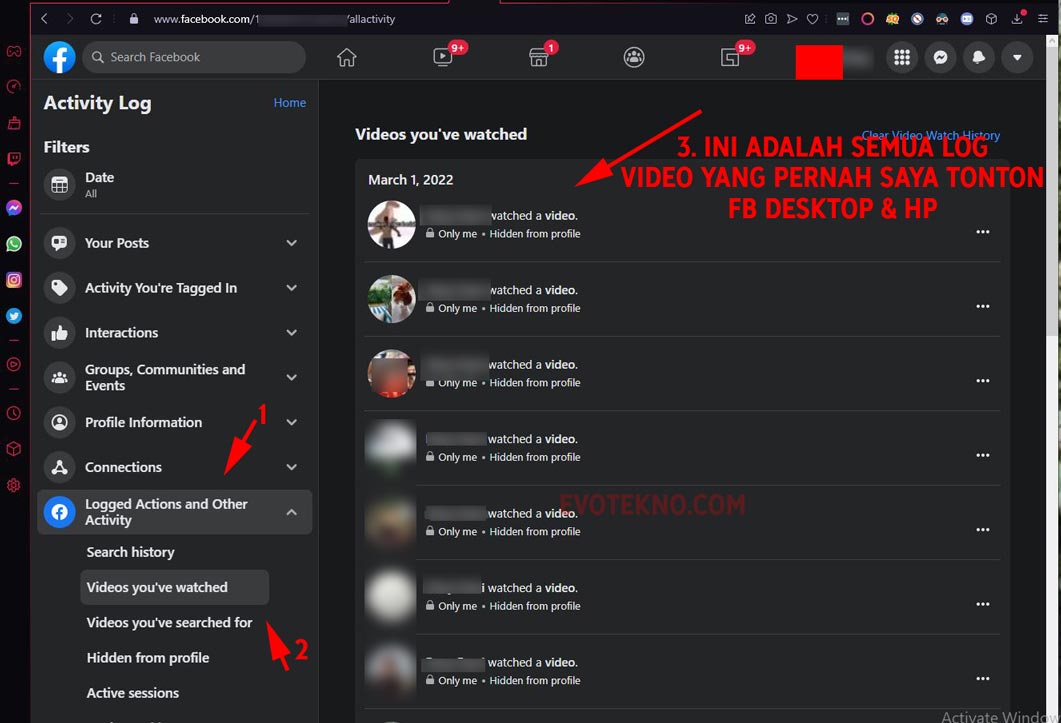Click the Search Facebook input field
Image resolution: width=1061 pixels, height=723 pixels.
(195, 58)
